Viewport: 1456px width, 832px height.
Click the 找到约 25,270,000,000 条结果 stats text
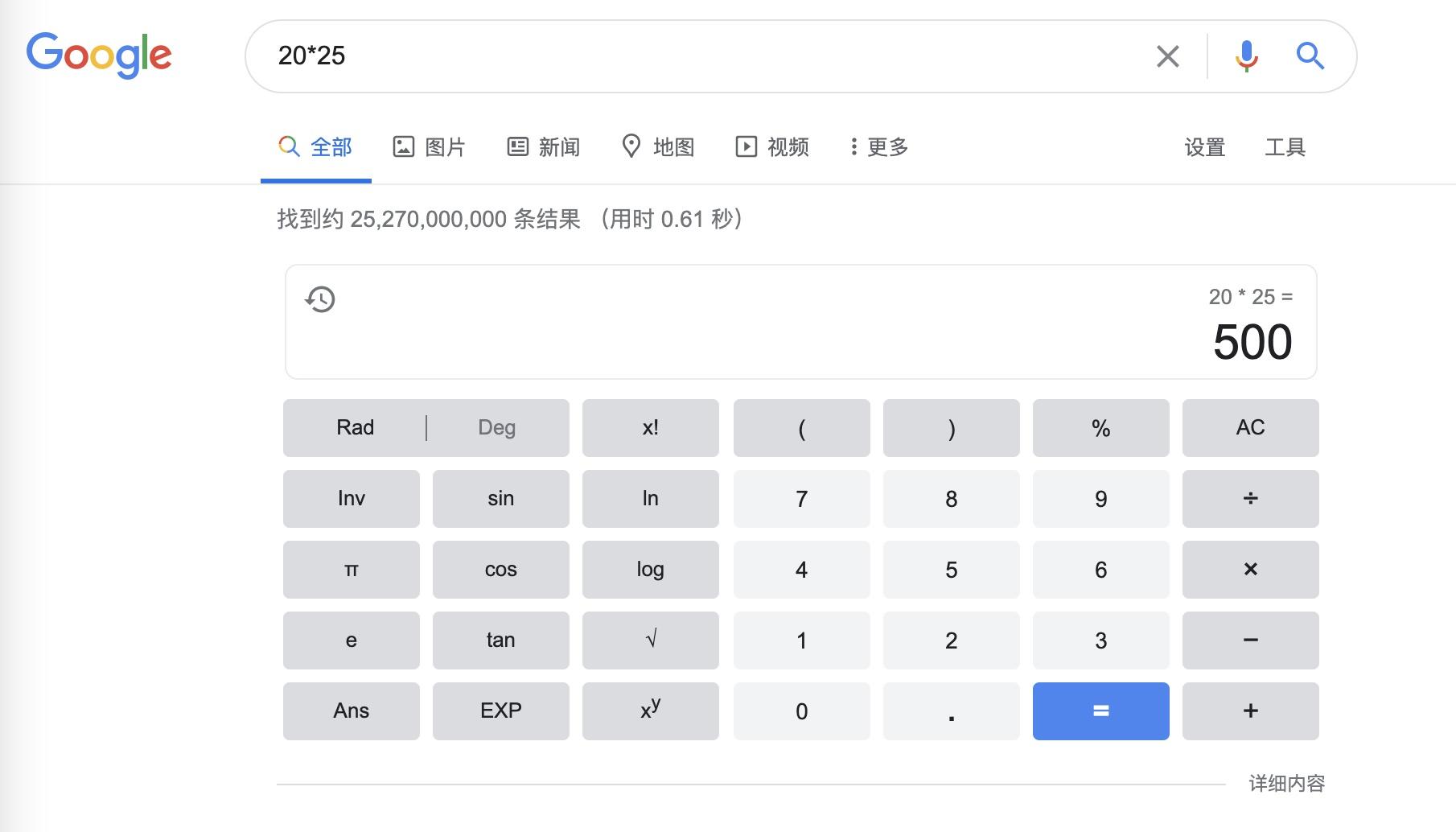pos(429,219)
